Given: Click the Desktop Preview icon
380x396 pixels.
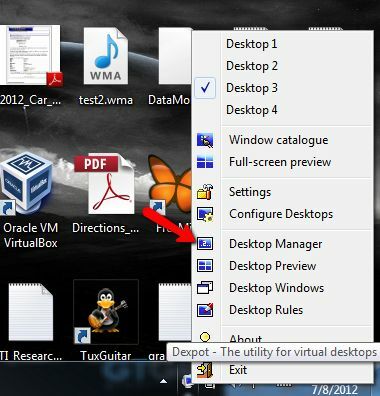Looking at the screenshot, I should pyautogui.click(x=205, y=266).
